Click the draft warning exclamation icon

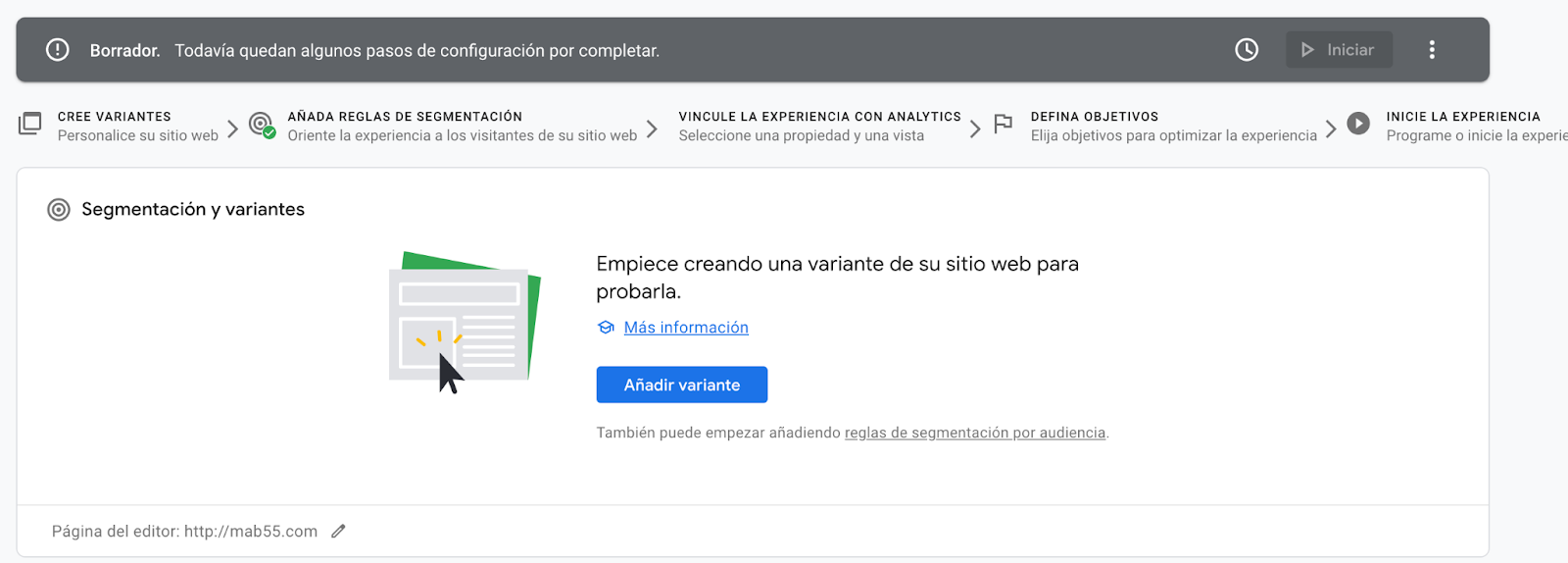pyautogui.click(x=58, y=50)
